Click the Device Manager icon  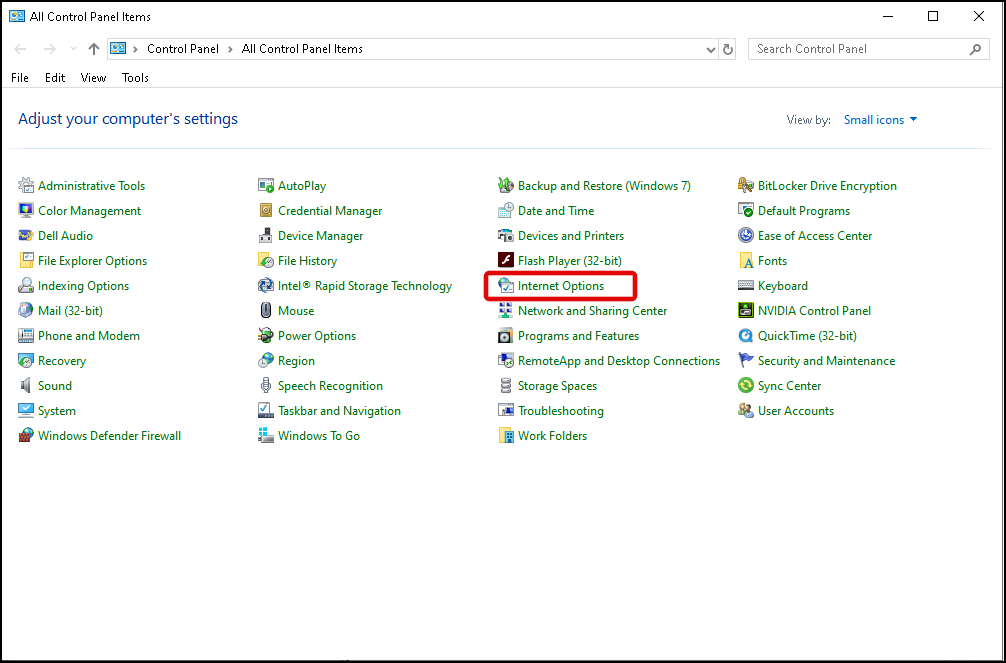tap(266, 236)
